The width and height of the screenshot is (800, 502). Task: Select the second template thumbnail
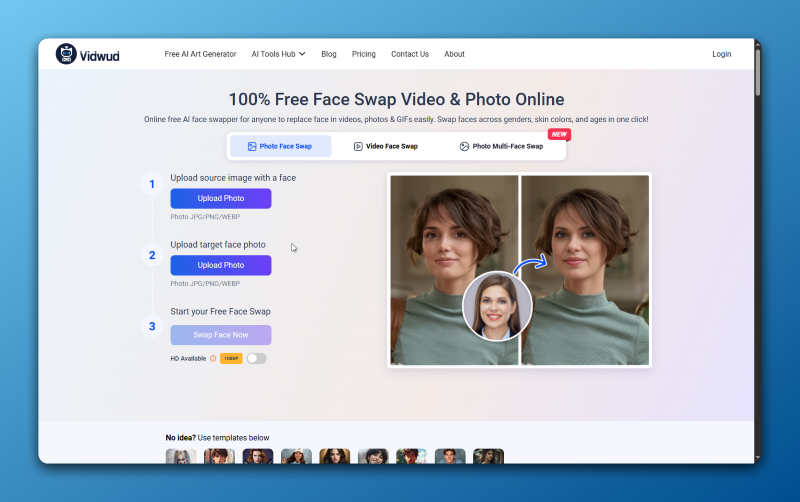(219, 456)
